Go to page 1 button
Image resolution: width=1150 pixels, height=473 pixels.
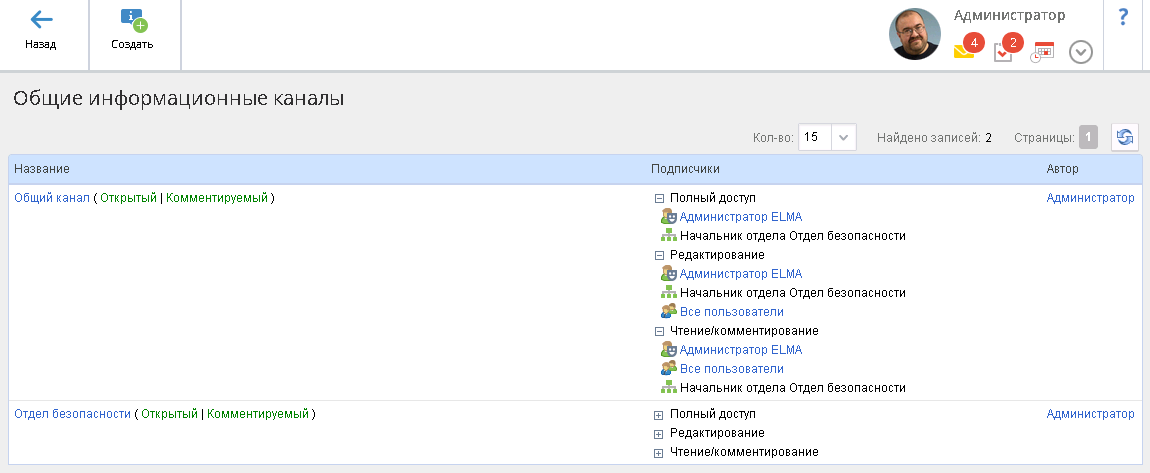tap(1088, 138)
